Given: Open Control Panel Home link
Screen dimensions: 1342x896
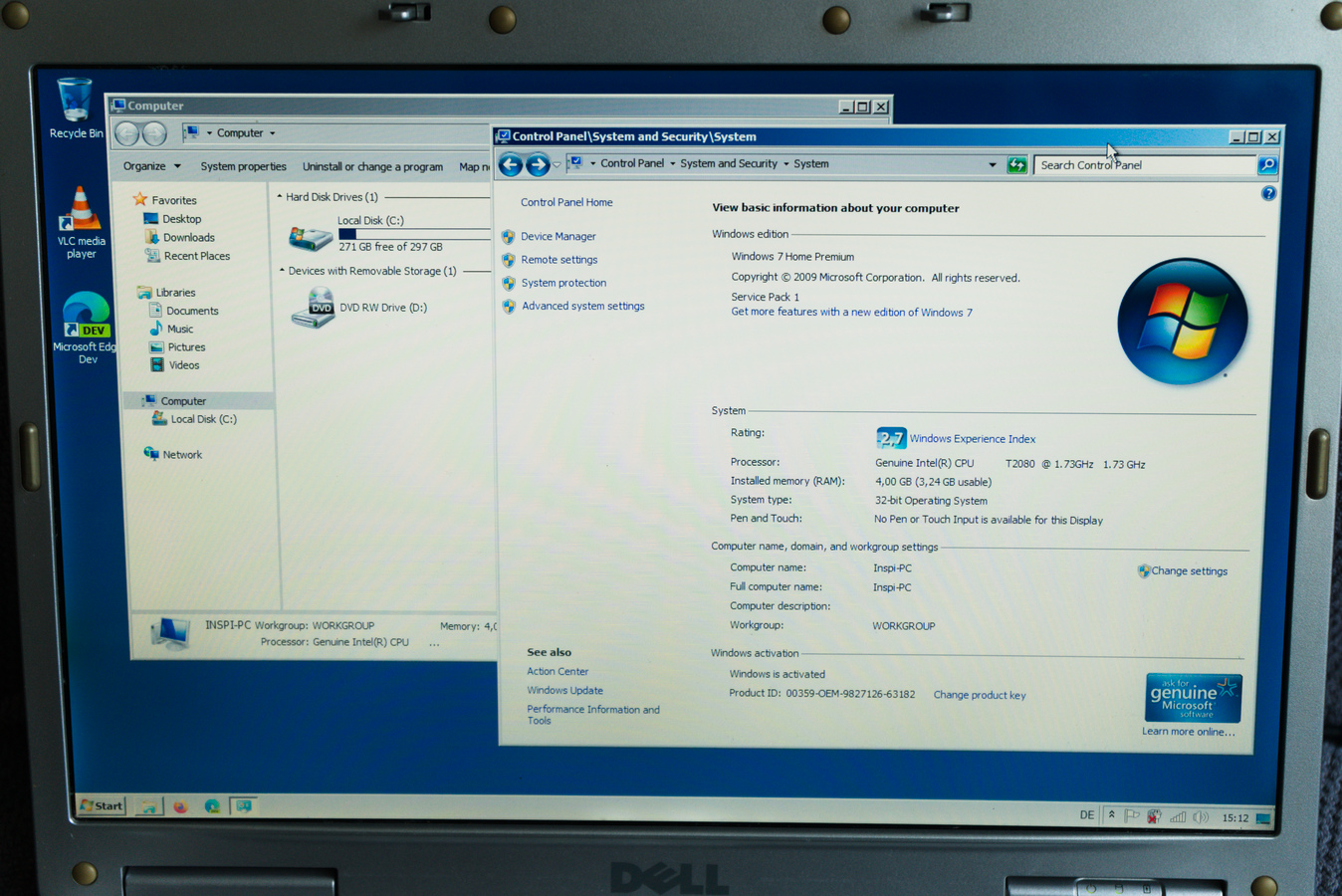Looking at the screenshot, I should [x=566, y=202].
